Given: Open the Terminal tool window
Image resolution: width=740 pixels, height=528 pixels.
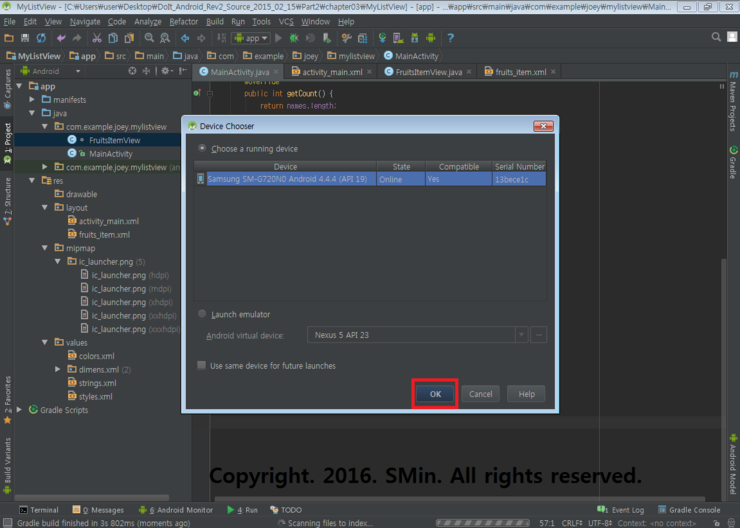Looking at the screenshot, I should (x=39, y=510).
